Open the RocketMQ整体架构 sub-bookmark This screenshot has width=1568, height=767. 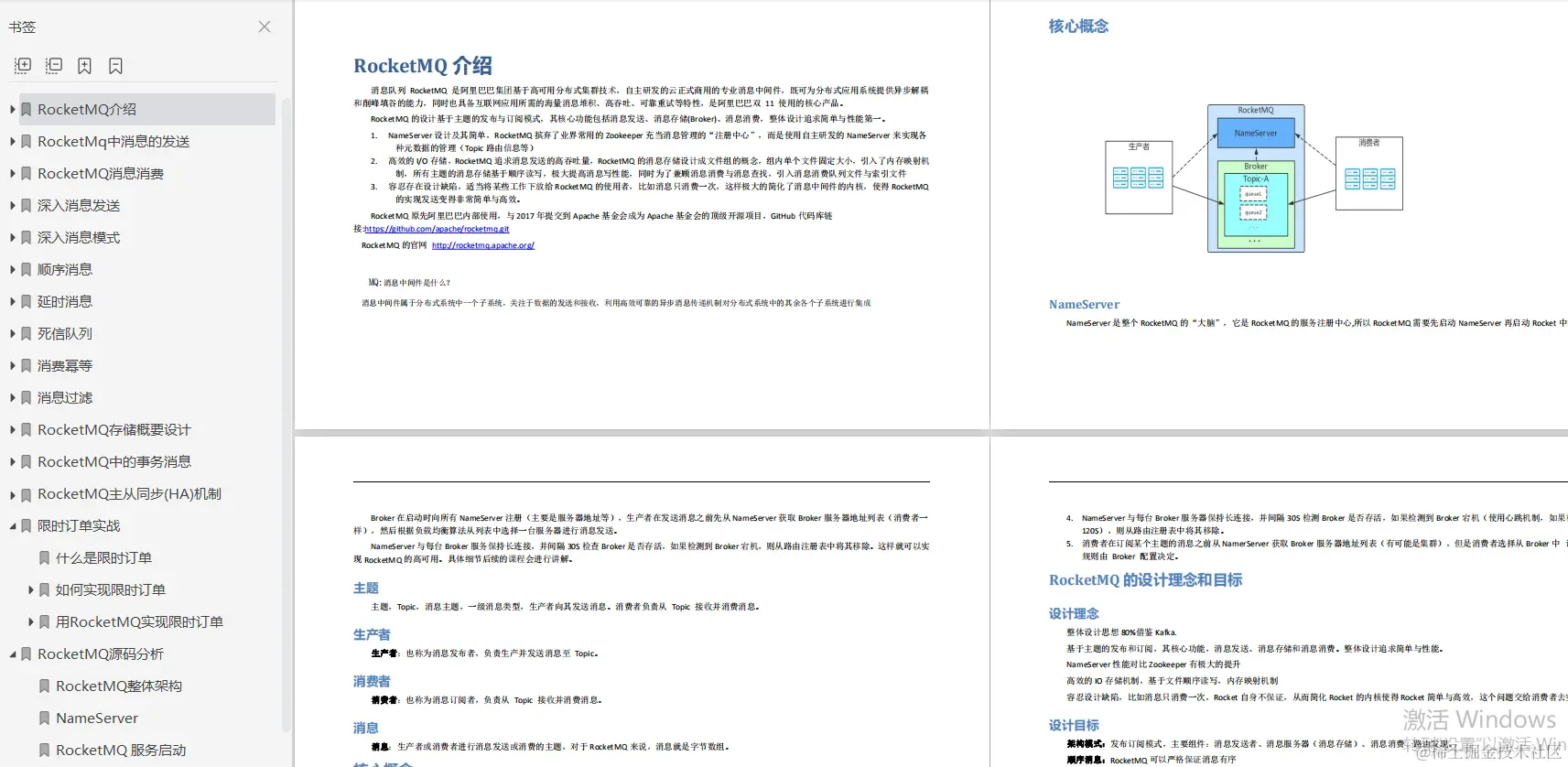click(x=119, y=686)
